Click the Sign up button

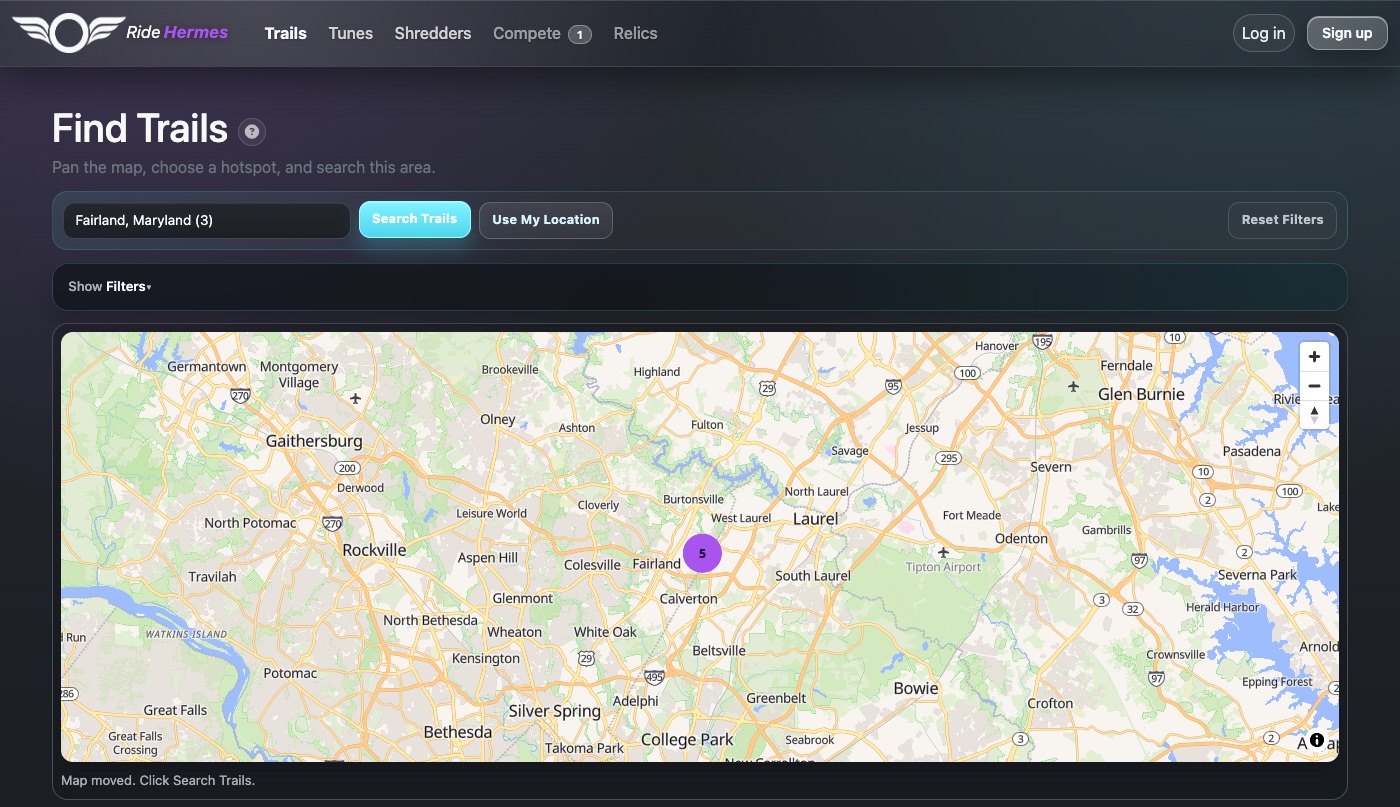[x=1347, y=33]
